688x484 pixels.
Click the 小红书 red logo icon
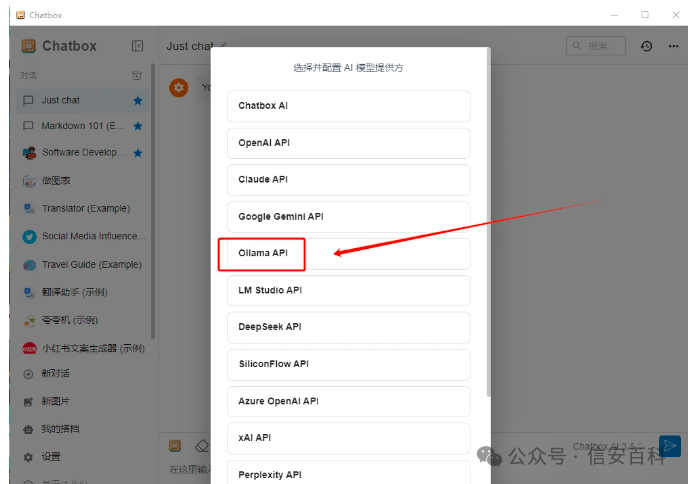(29, 349)
